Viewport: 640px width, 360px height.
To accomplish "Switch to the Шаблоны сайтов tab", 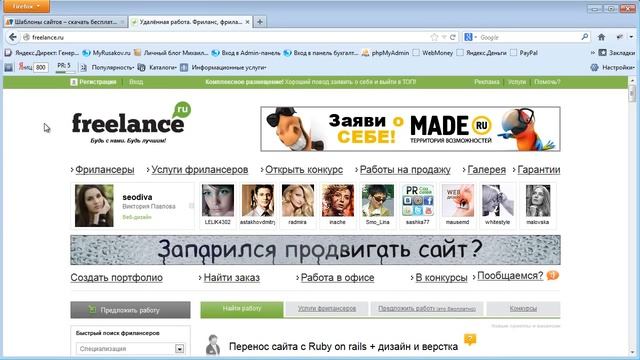I will (x=65, y=22).
